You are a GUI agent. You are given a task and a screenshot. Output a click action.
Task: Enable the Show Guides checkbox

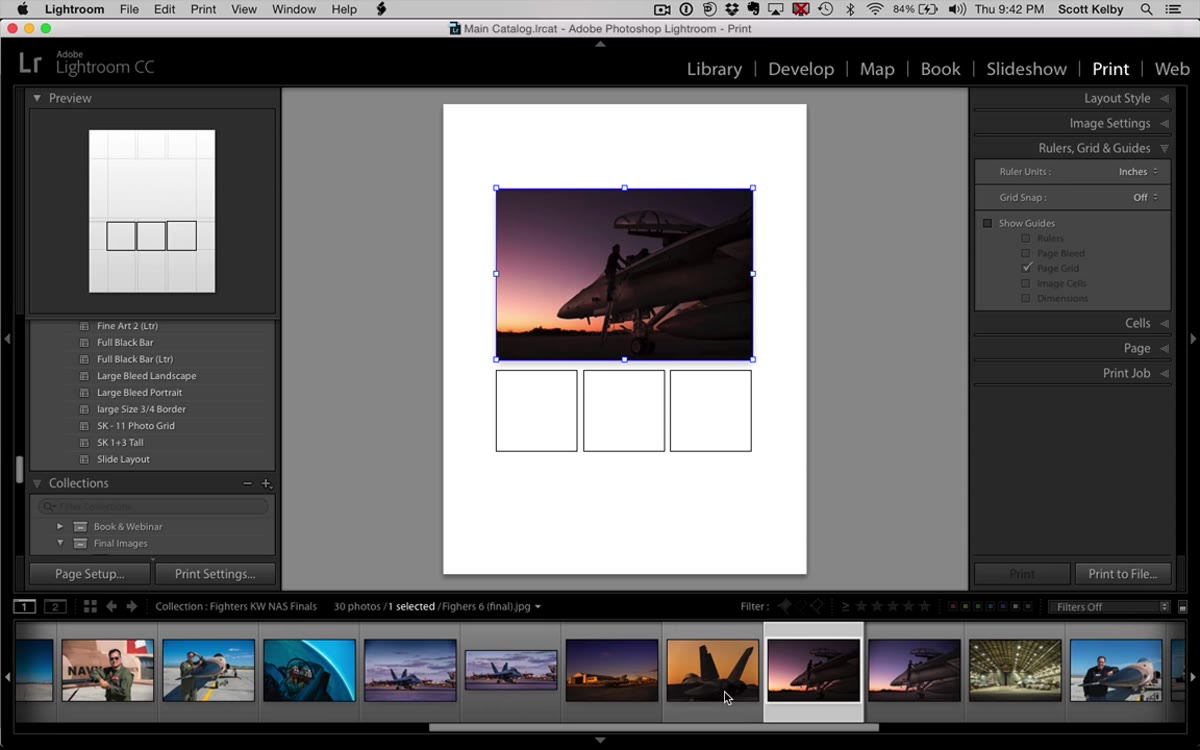988,224
